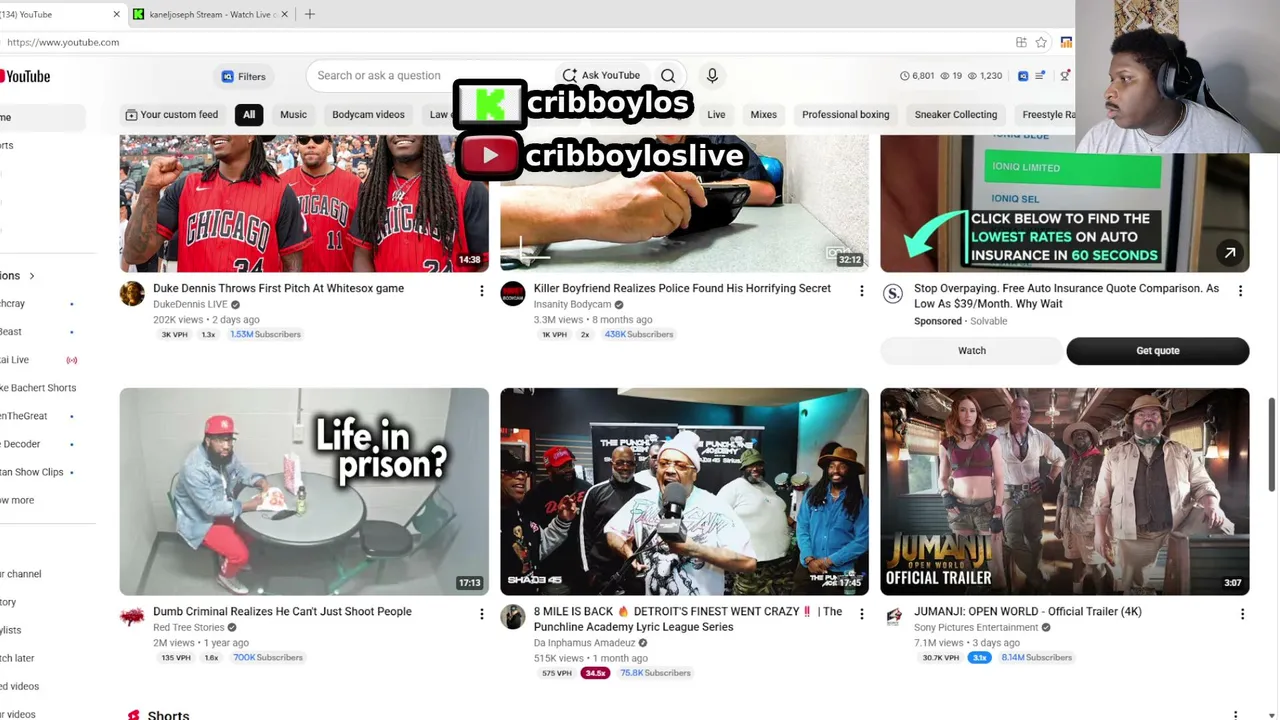
Task: Open more options for the Solvable ad
Action: [x=1240, y=291]
